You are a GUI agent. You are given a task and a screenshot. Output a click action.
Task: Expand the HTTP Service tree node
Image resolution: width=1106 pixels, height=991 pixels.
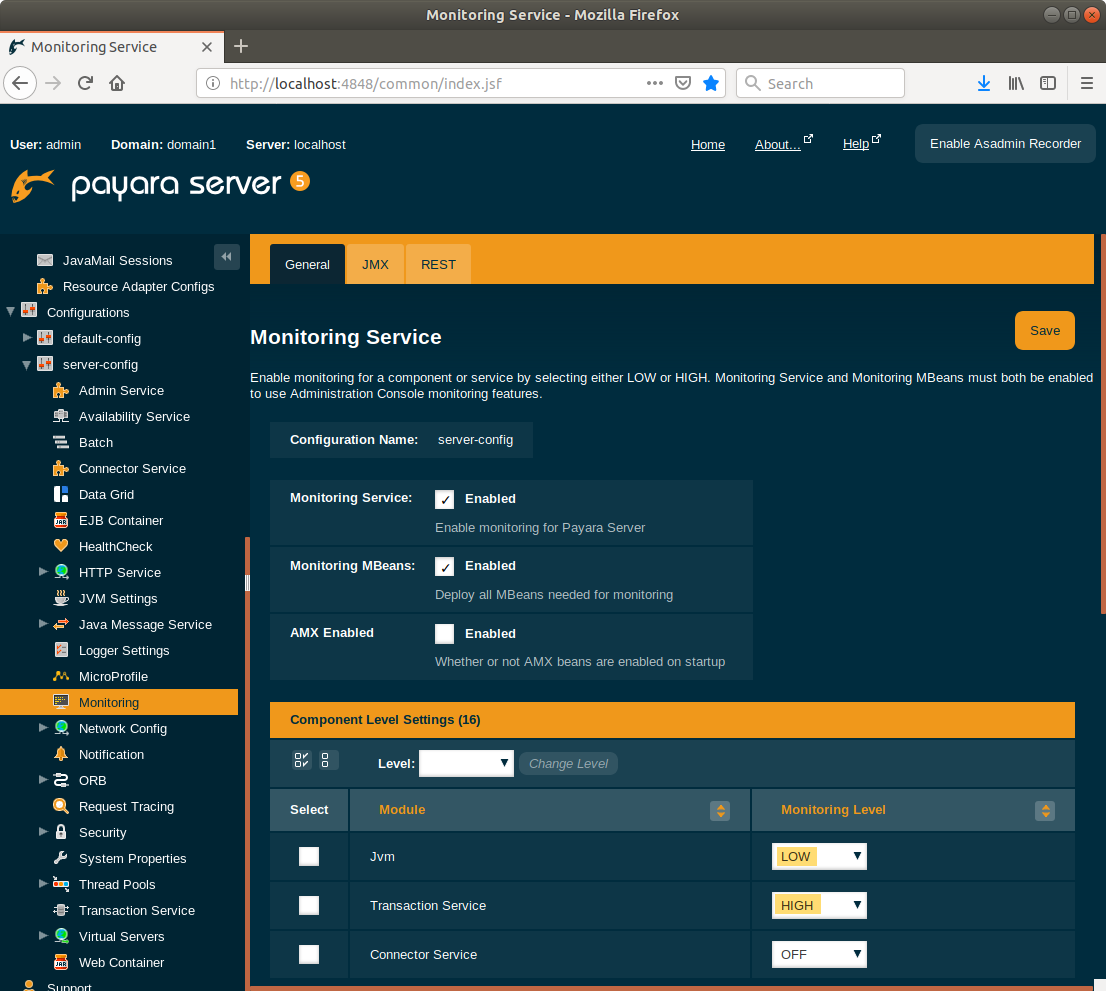point(43,572)
